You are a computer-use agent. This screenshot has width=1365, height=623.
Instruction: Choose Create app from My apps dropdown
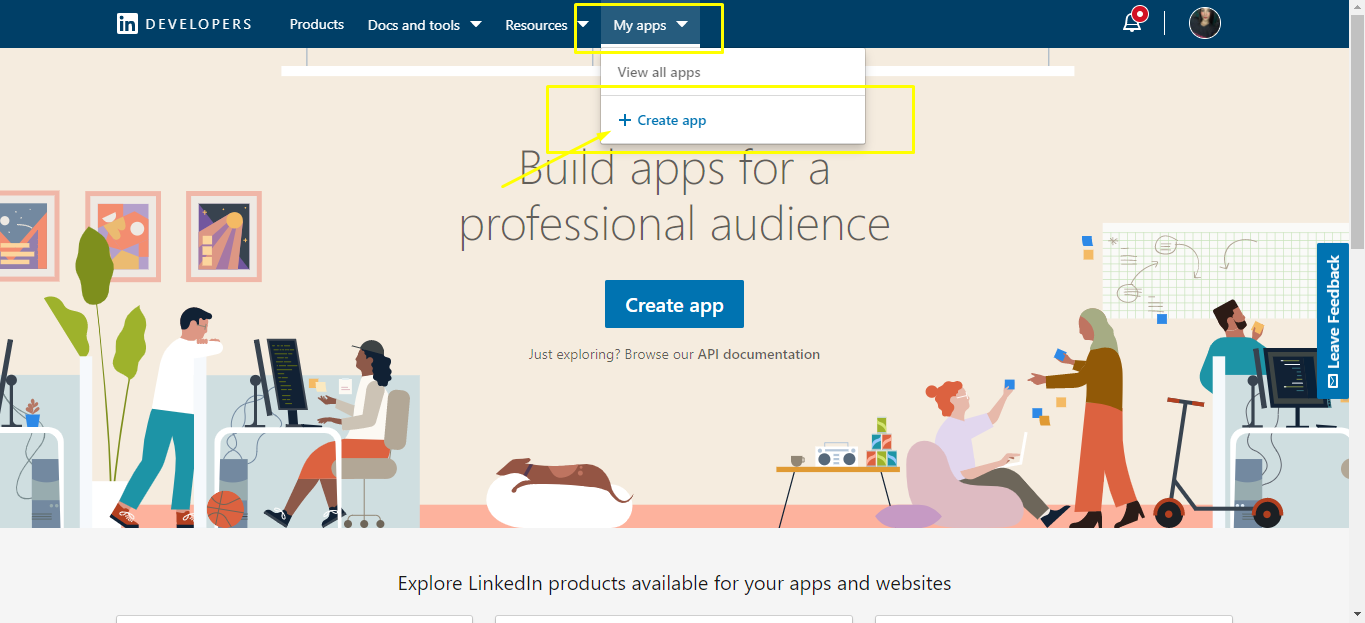(733, 121)
